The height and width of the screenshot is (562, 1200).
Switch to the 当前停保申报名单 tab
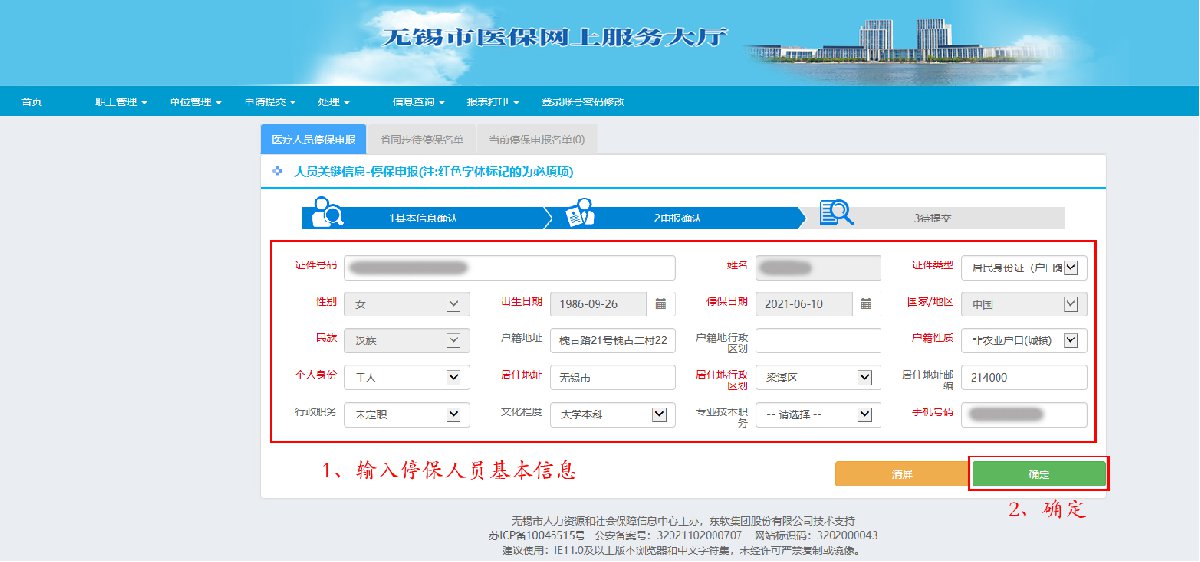click(537, 139)
